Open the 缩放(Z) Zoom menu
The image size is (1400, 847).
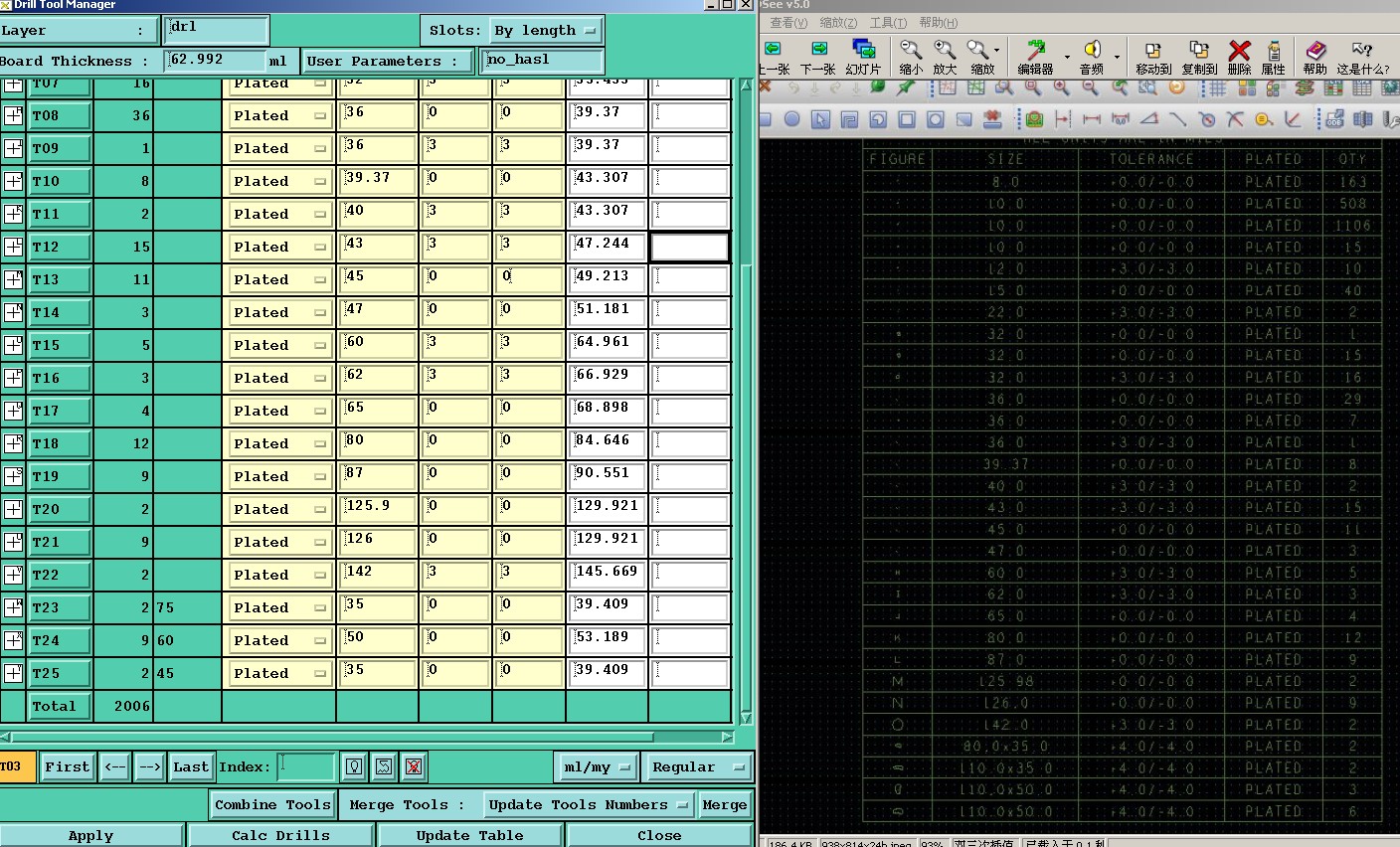pyautogui.click(x=838, y=23)
